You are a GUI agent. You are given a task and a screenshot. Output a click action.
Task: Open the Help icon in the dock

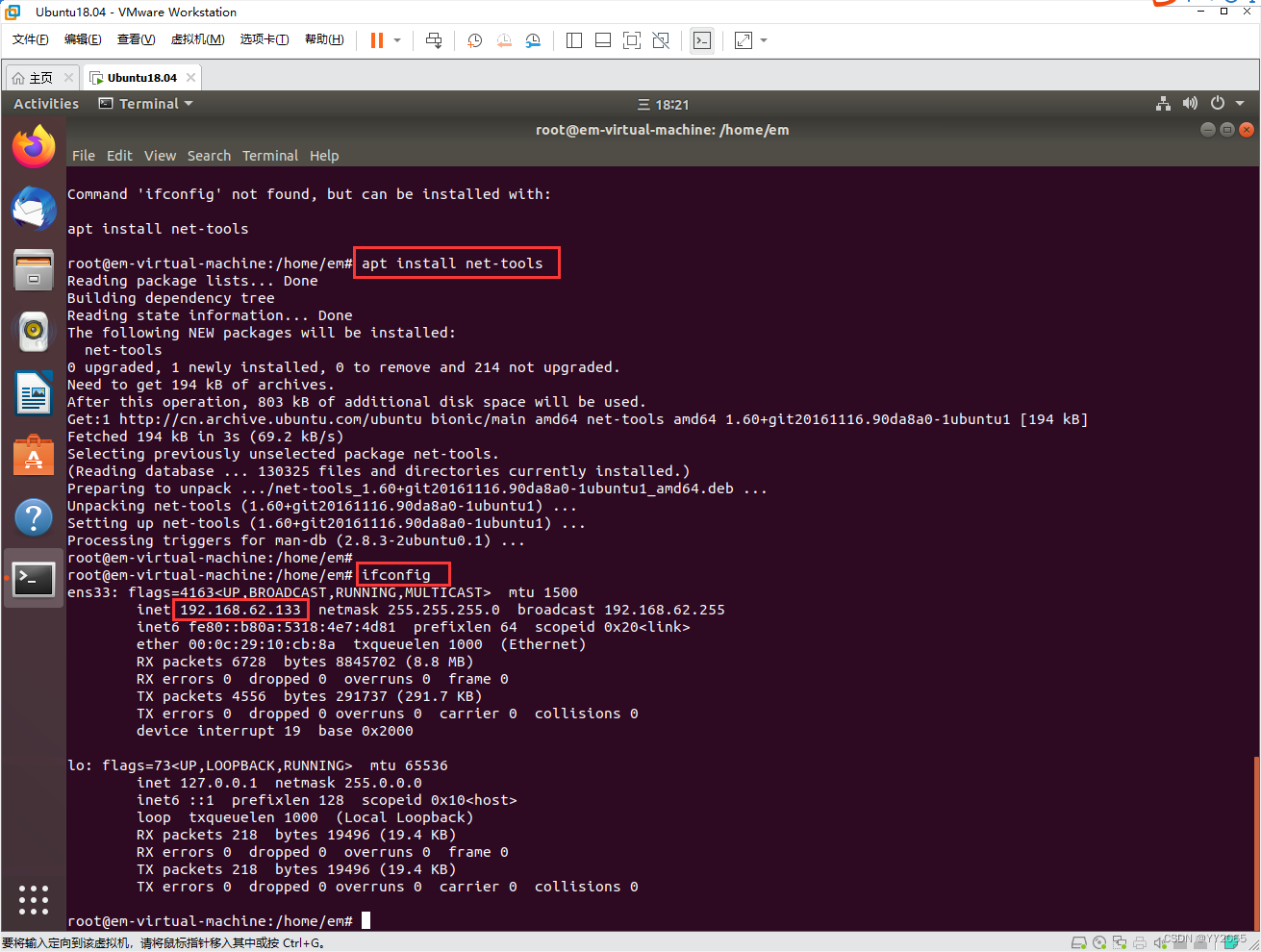click(x=34, y=517)
